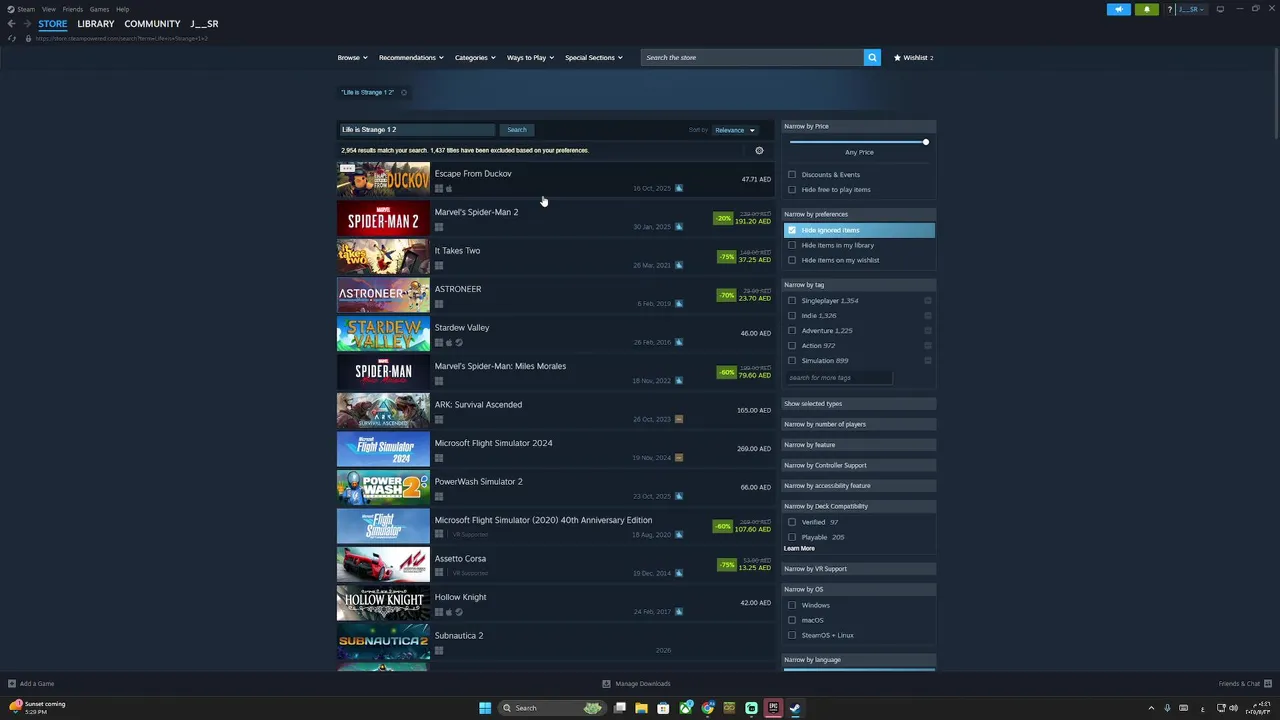This screenshot has height=720, width=1280.
Task: Open the Special Sections dropdown
Action: pos(593,57)
